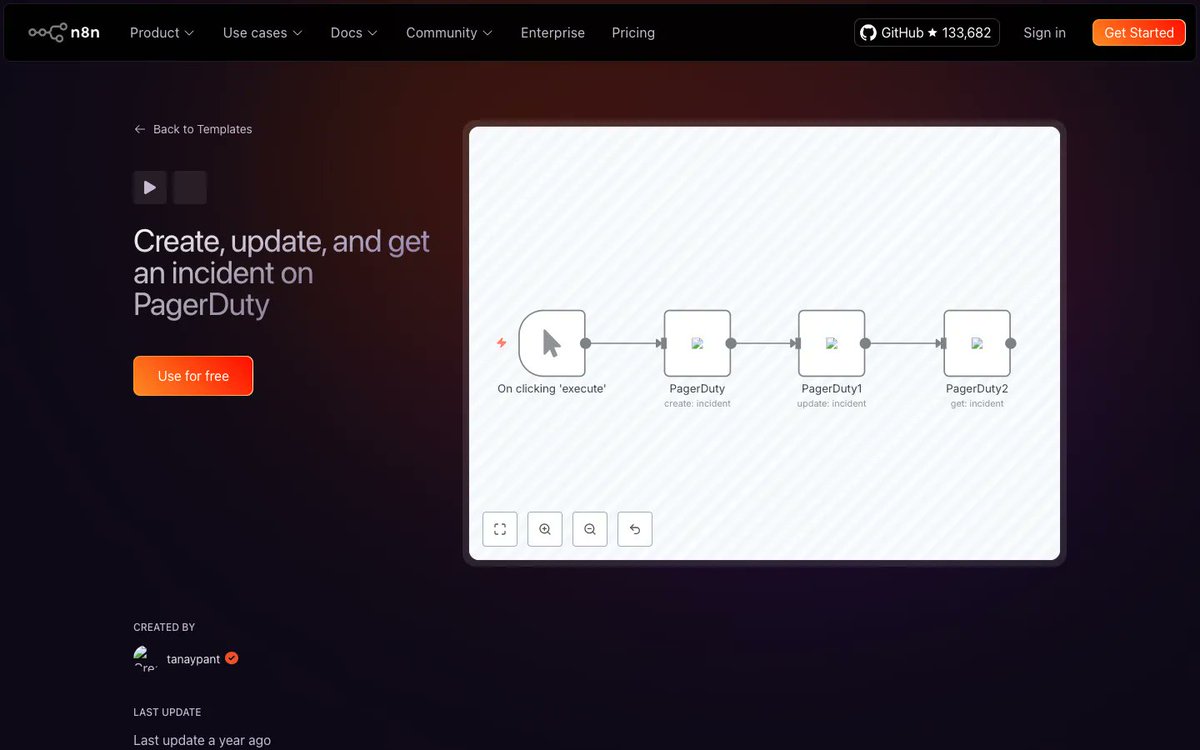
Task: Click the template title heading
Action: pyautogui.click(x=282, y=273)
